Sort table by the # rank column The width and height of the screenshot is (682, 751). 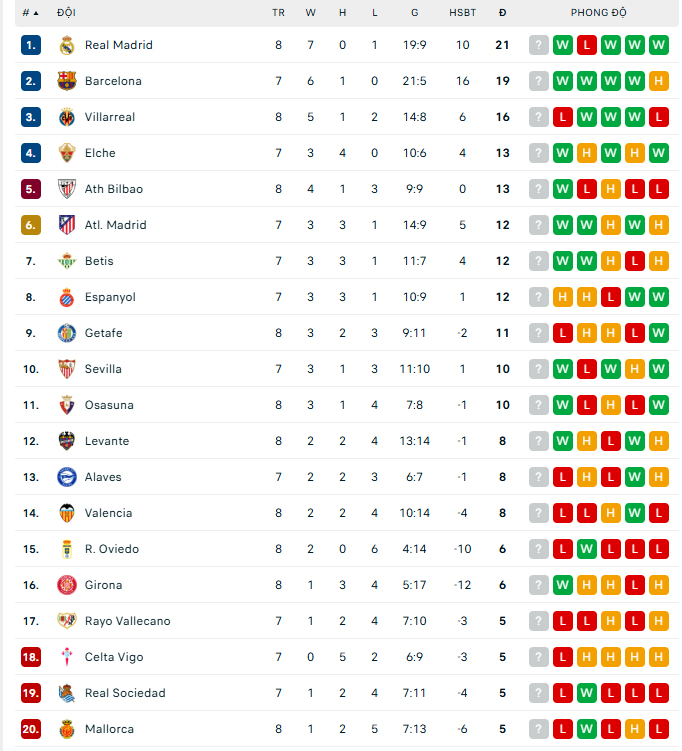pos(30,13)
